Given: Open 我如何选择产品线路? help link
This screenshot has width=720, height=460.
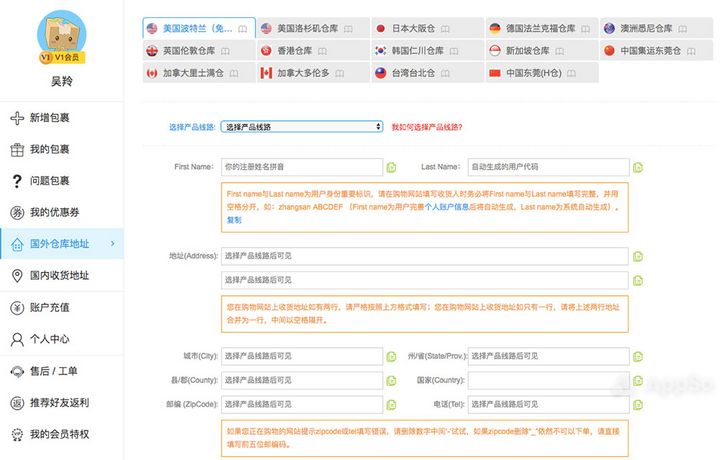Looking at the screenshot, I should point(427,127).
